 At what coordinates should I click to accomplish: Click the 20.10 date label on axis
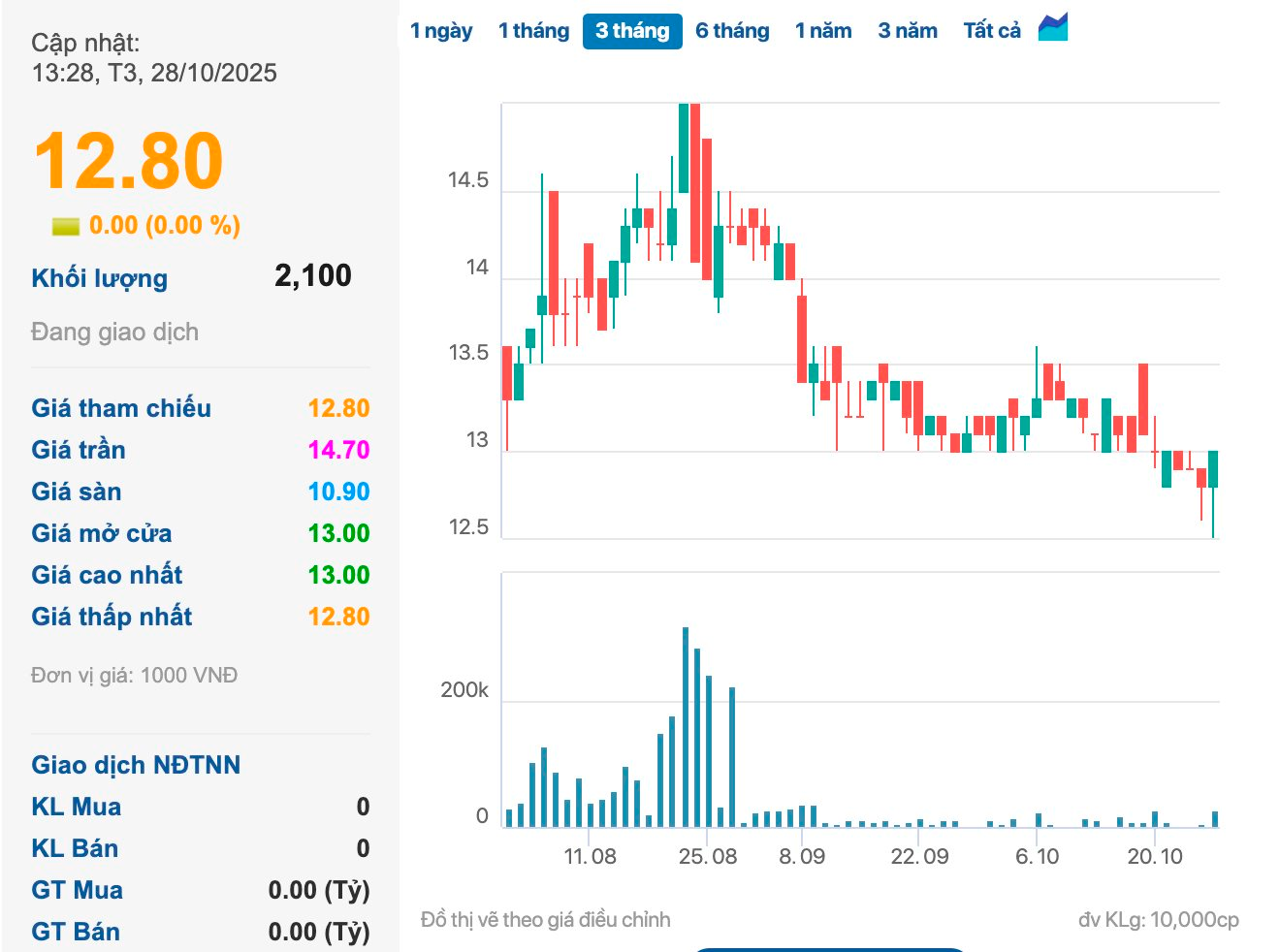(1155, 857)
